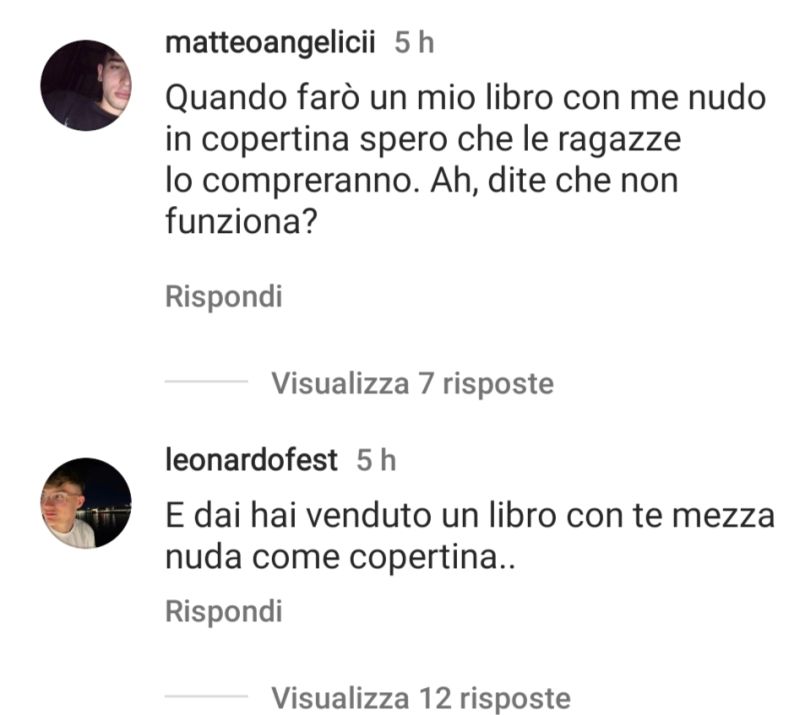This screenshot has height=715, width=800.
Task: Open leonardofest's profile picture
Action: (x=86, y=503)
